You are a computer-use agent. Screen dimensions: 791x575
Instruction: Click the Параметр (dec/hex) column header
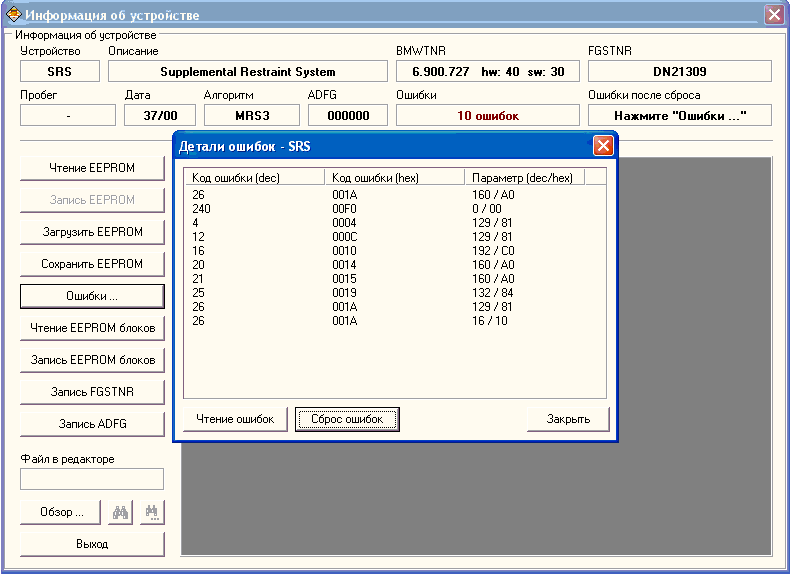click(x=524, y=178)
